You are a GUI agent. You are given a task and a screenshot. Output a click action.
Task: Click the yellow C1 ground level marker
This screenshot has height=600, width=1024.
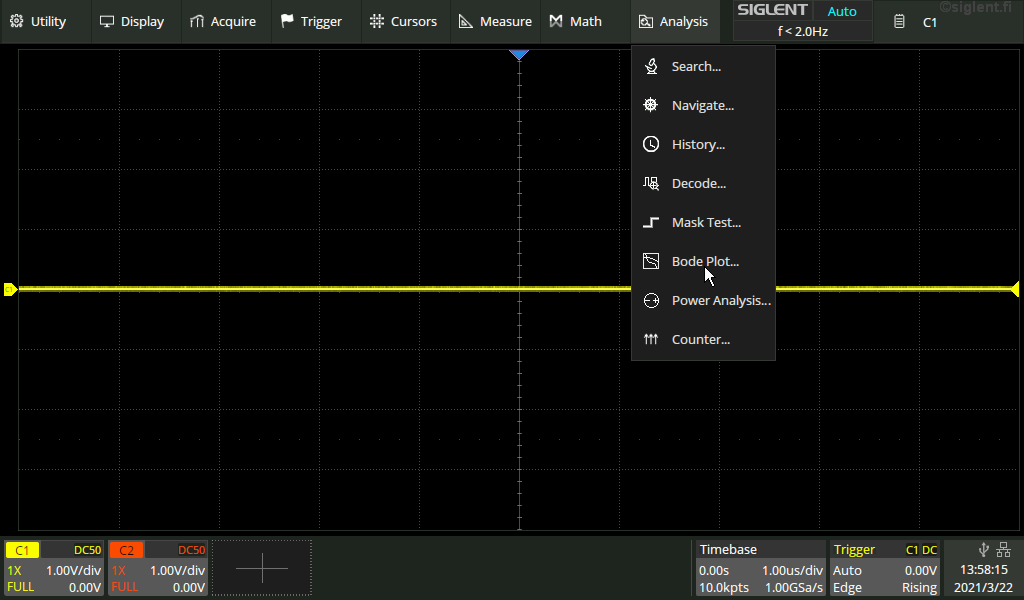pyautogui.click(x=10, y=289)
